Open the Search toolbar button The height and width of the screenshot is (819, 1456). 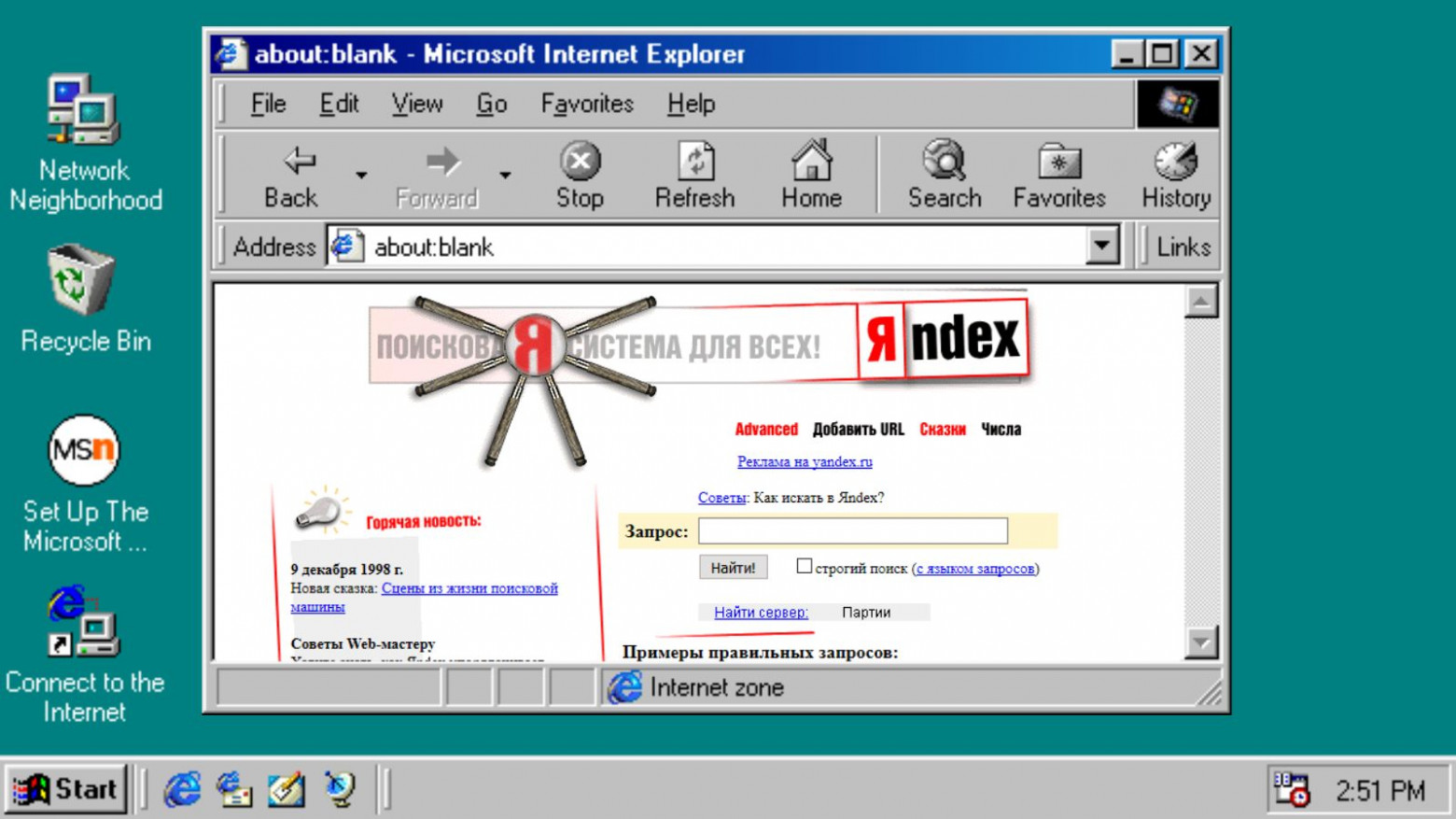tap(945, 176)
